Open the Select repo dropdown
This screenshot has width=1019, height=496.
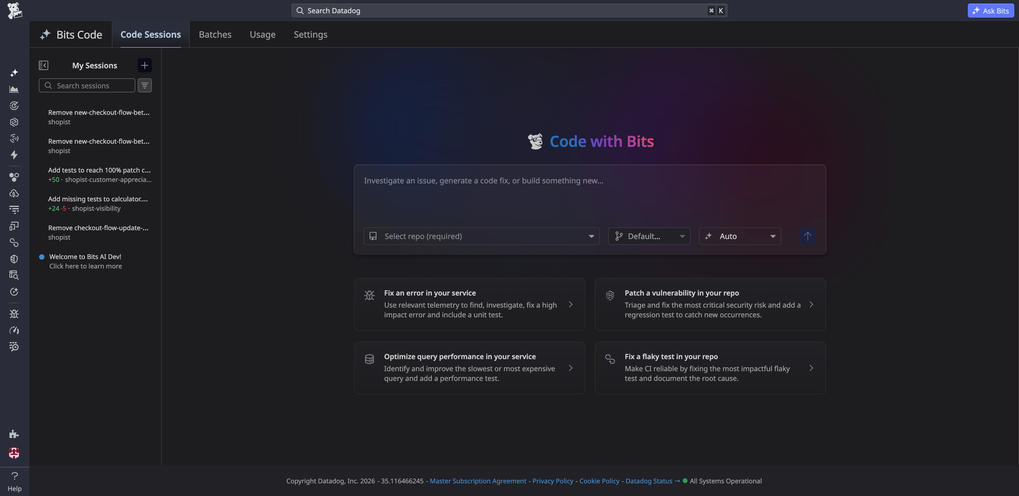(x=481, y=236)
